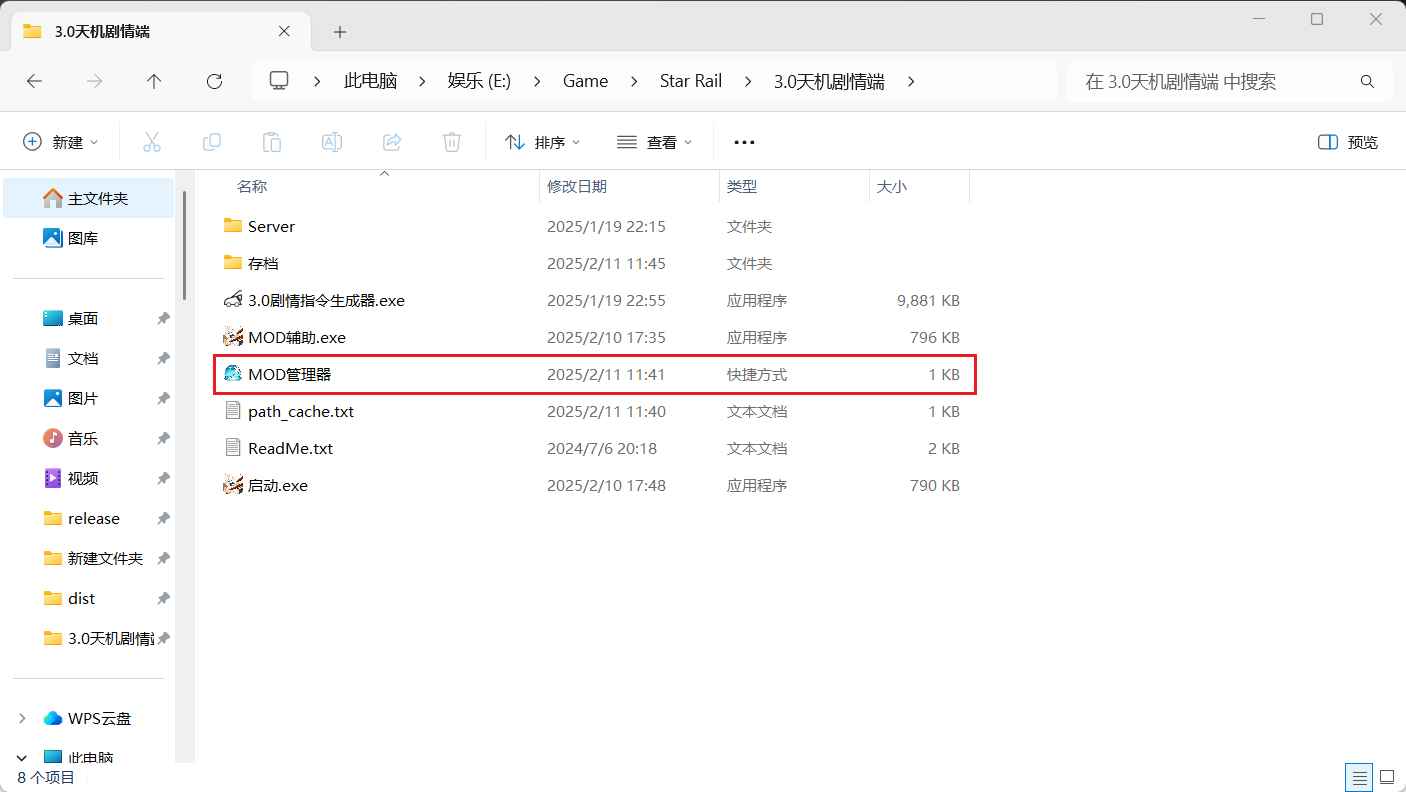
Task: Select the Rename icon on the toolbar
Action: [332, 141]
